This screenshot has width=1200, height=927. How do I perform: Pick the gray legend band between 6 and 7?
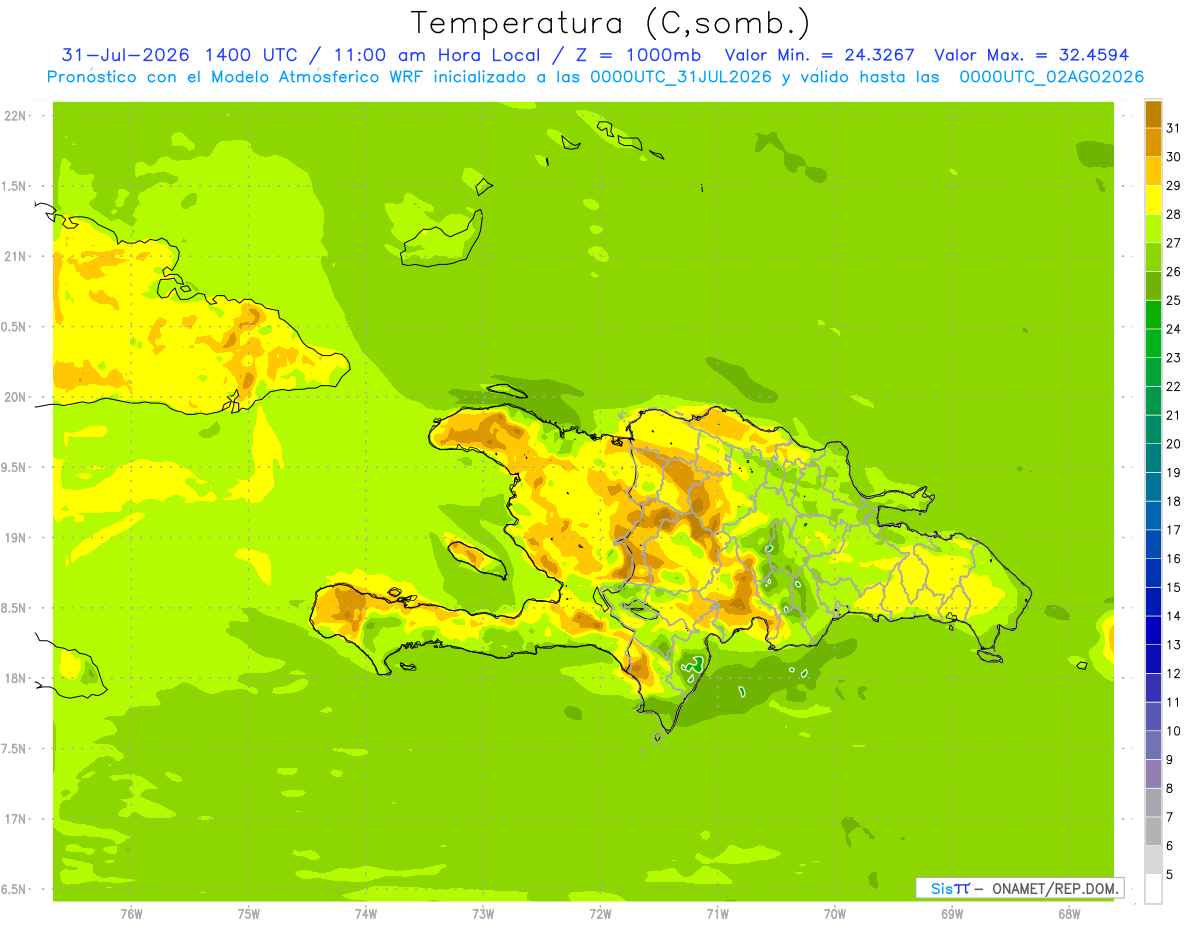[1153, 831]
